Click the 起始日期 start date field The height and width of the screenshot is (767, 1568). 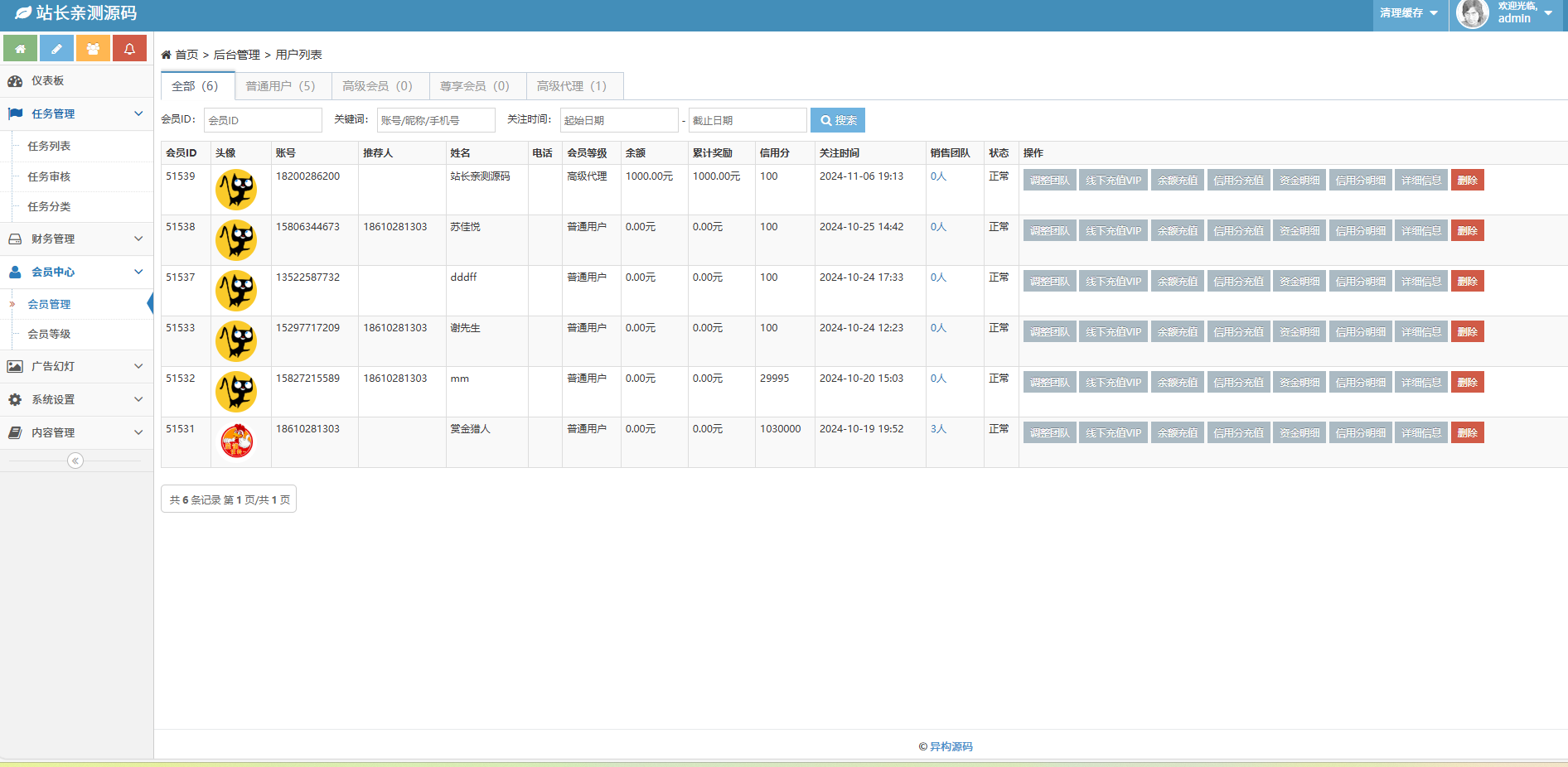[618, 120]
